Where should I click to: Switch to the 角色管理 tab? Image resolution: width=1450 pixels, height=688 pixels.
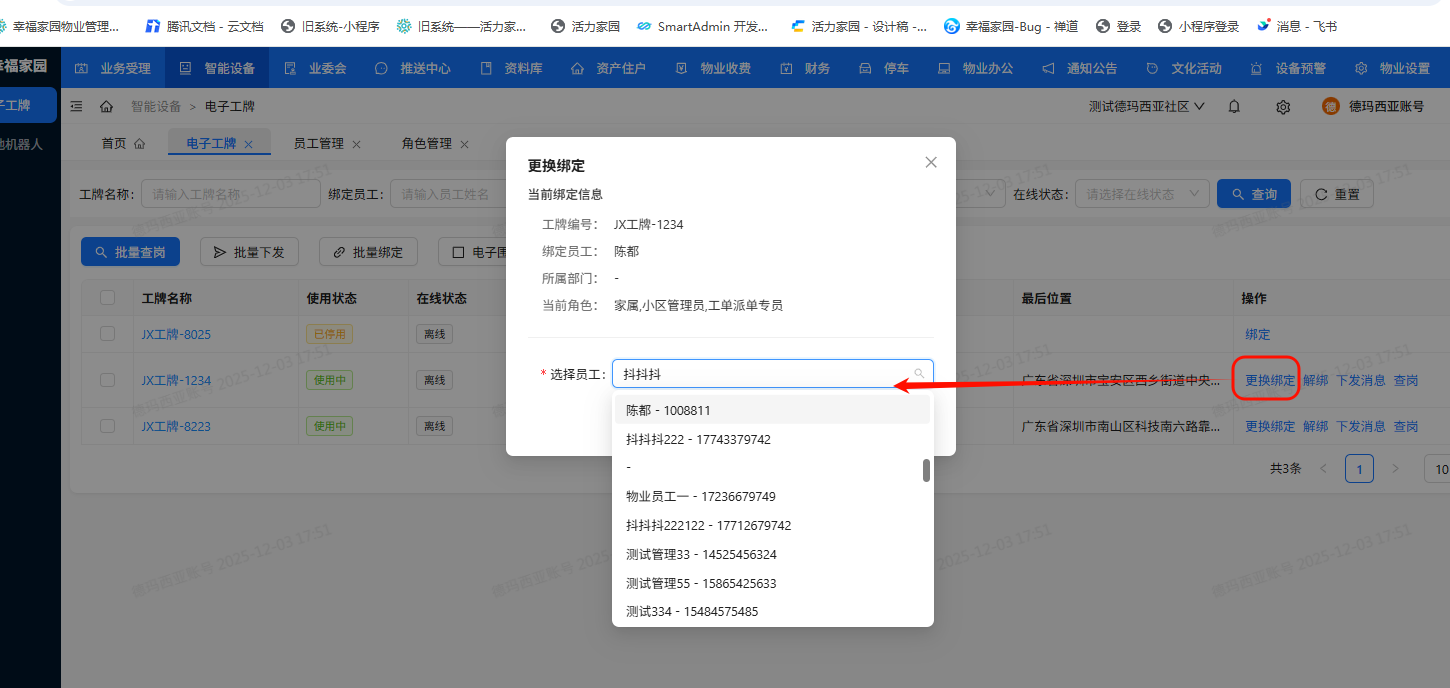click(428, 143)
